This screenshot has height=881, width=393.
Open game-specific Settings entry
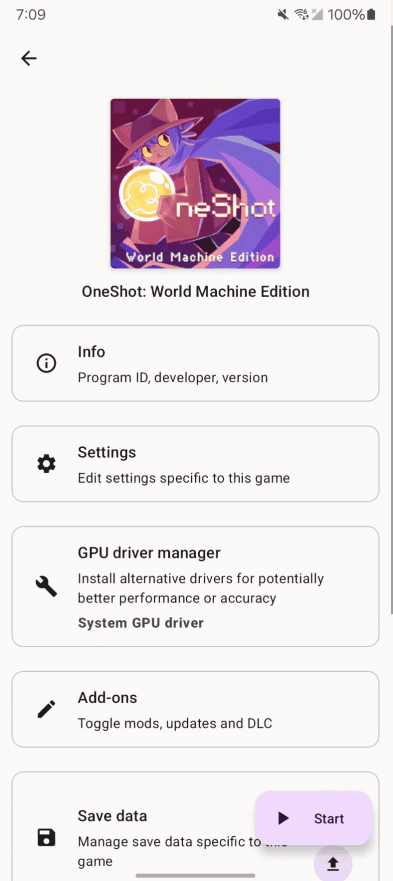pos(196,464)
